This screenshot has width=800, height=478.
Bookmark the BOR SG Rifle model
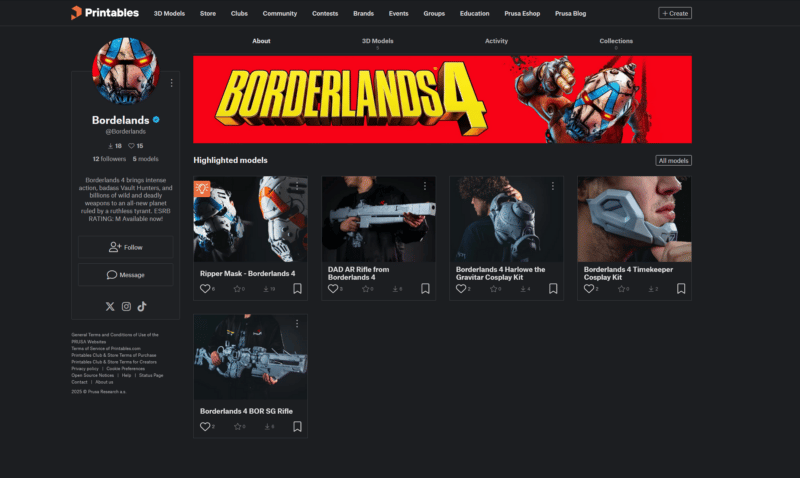[297, 426]
